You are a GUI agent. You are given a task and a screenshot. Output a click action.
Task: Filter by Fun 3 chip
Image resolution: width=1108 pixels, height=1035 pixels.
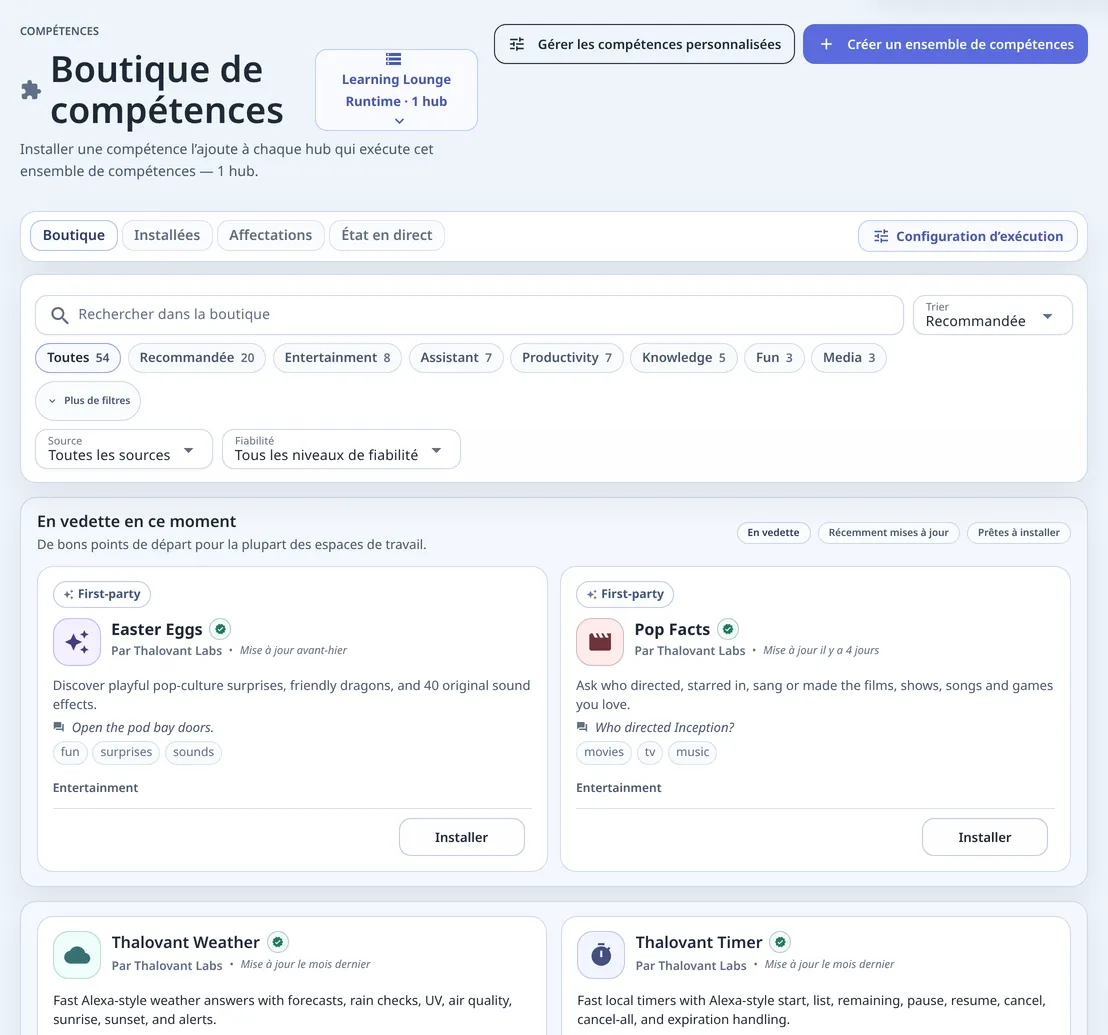pyautogui.click(x=774, y=357)
